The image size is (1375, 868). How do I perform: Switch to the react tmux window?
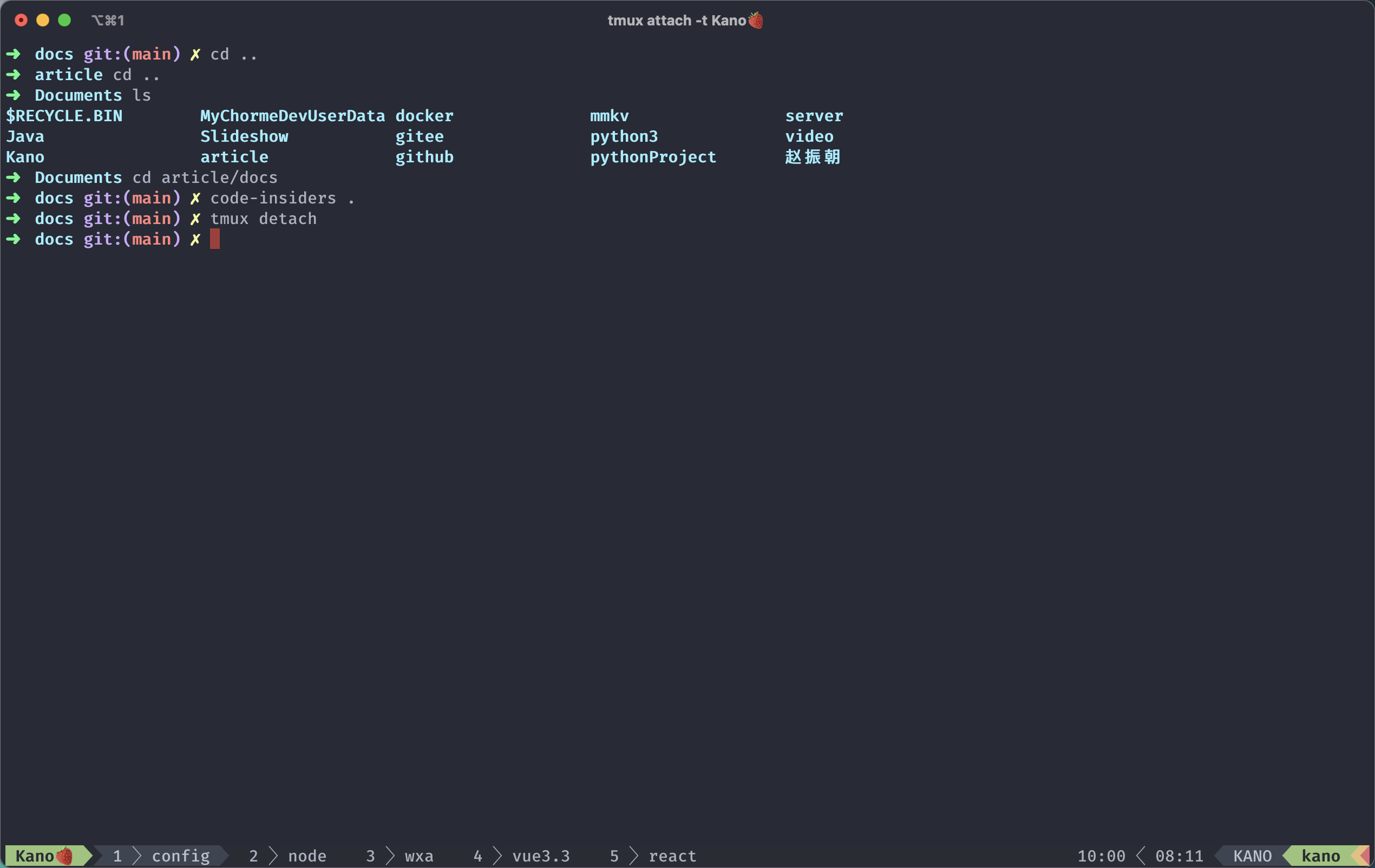point(661,855)
